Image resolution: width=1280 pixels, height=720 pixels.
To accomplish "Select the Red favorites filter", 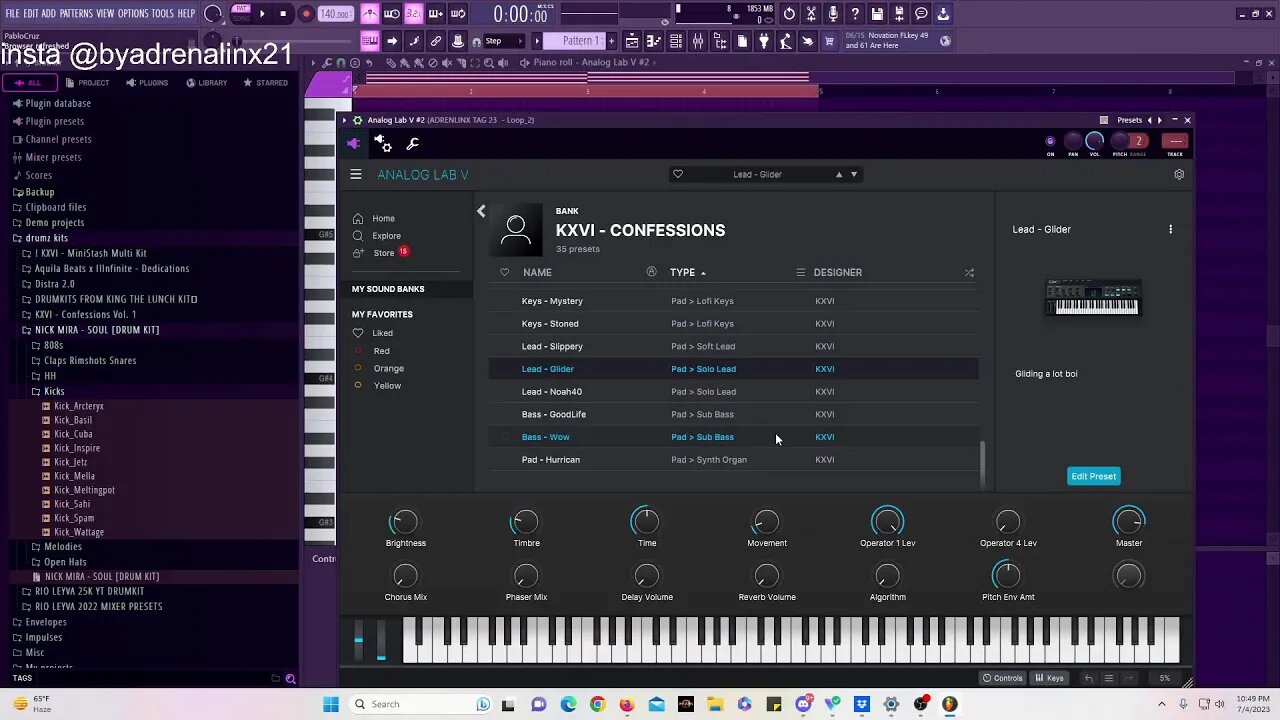I will (x=381, y=351).
